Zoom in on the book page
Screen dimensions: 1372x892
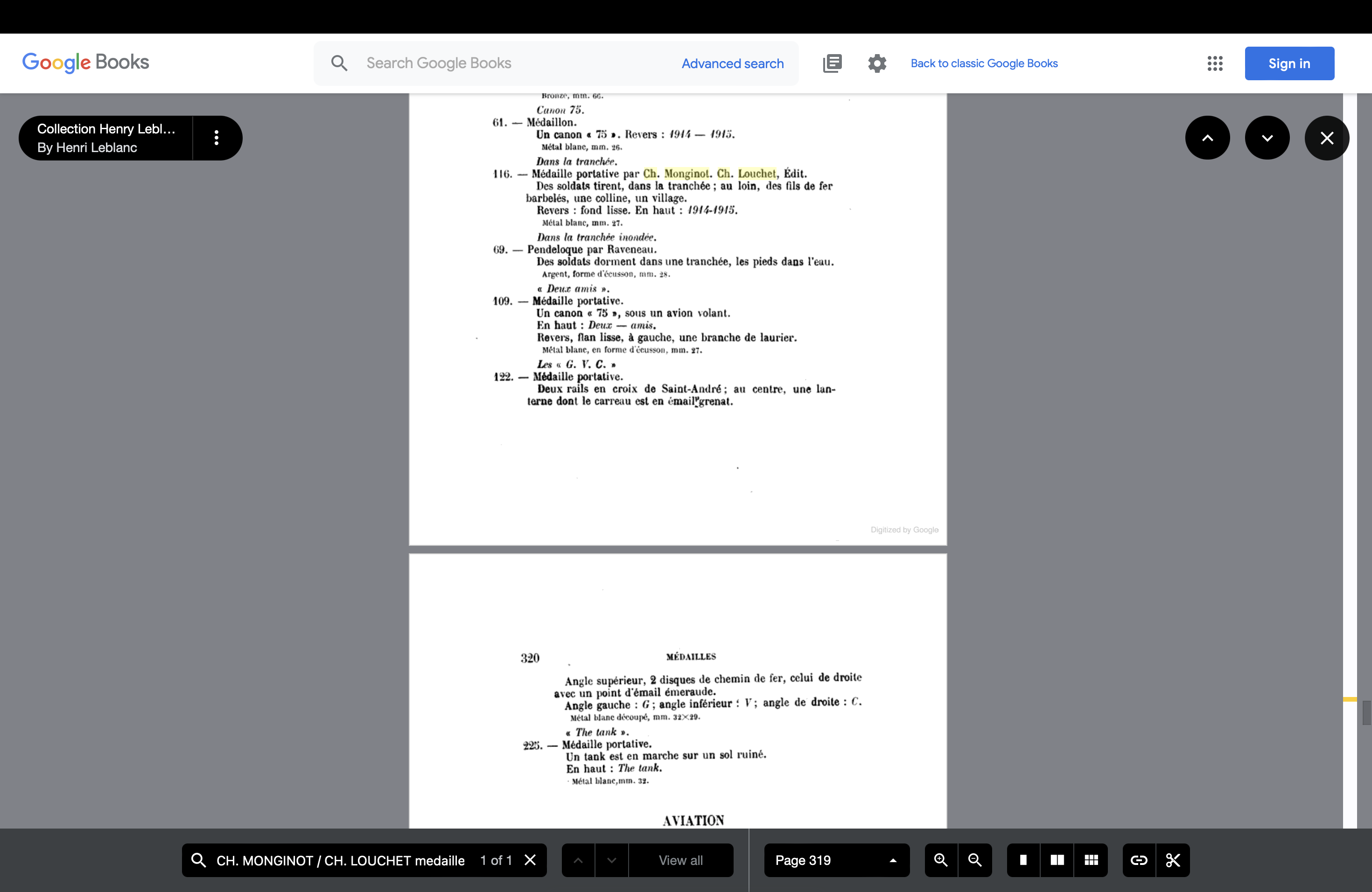point(941,860)
